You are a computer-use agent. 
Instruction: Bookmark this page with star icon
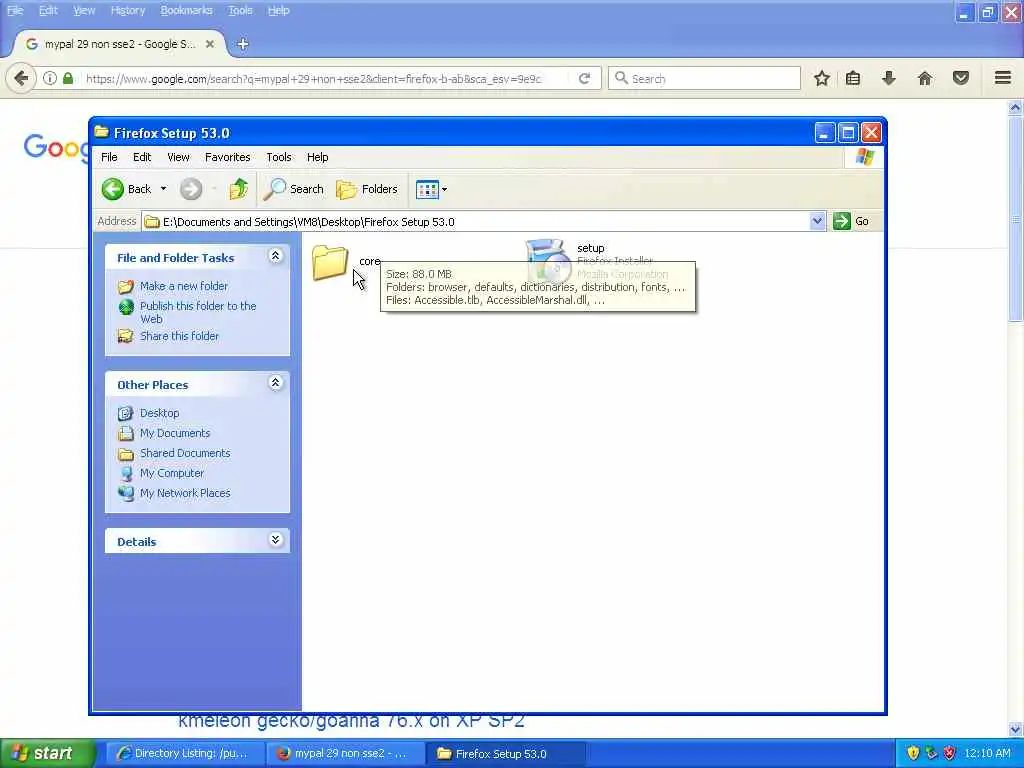(x=822, y=78)
